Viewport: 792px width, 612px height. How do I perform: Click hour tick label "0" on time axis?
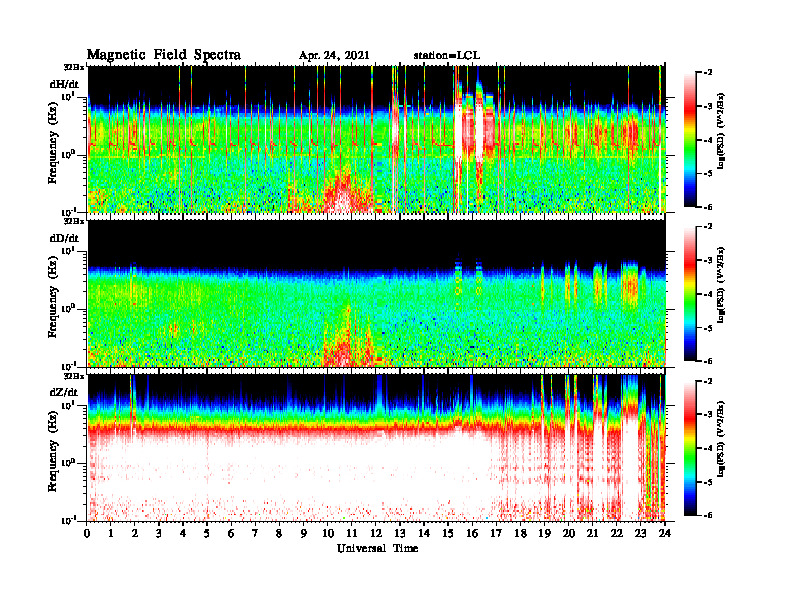[x=87, y=534]
